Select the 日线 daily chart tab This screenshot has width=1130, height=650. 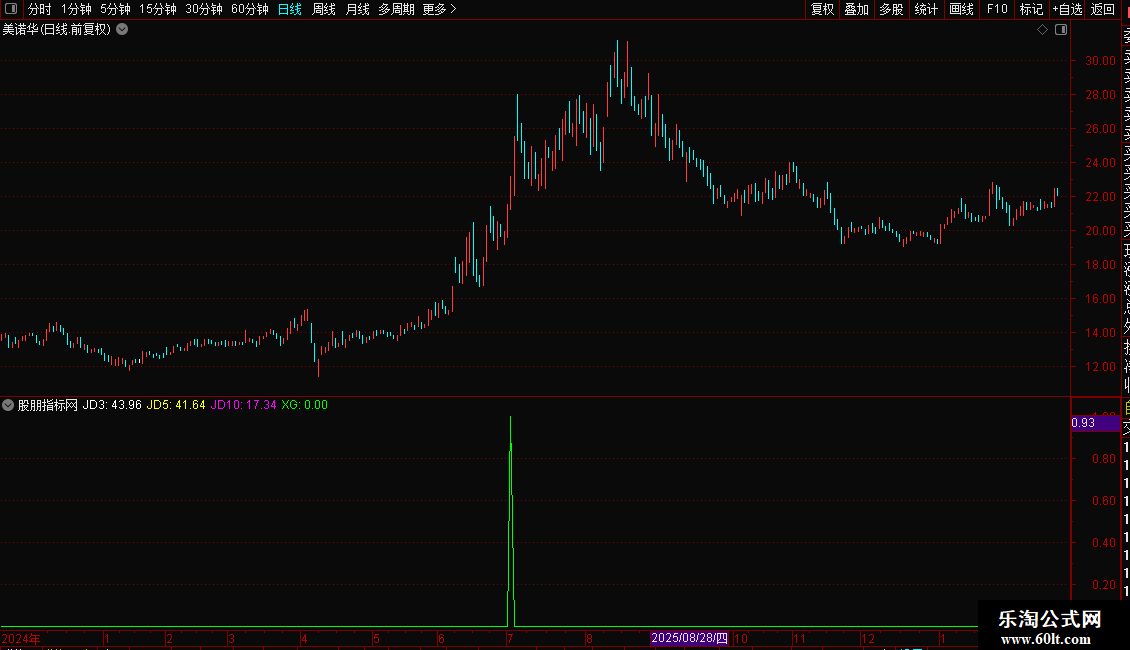(x=290, y=9)
